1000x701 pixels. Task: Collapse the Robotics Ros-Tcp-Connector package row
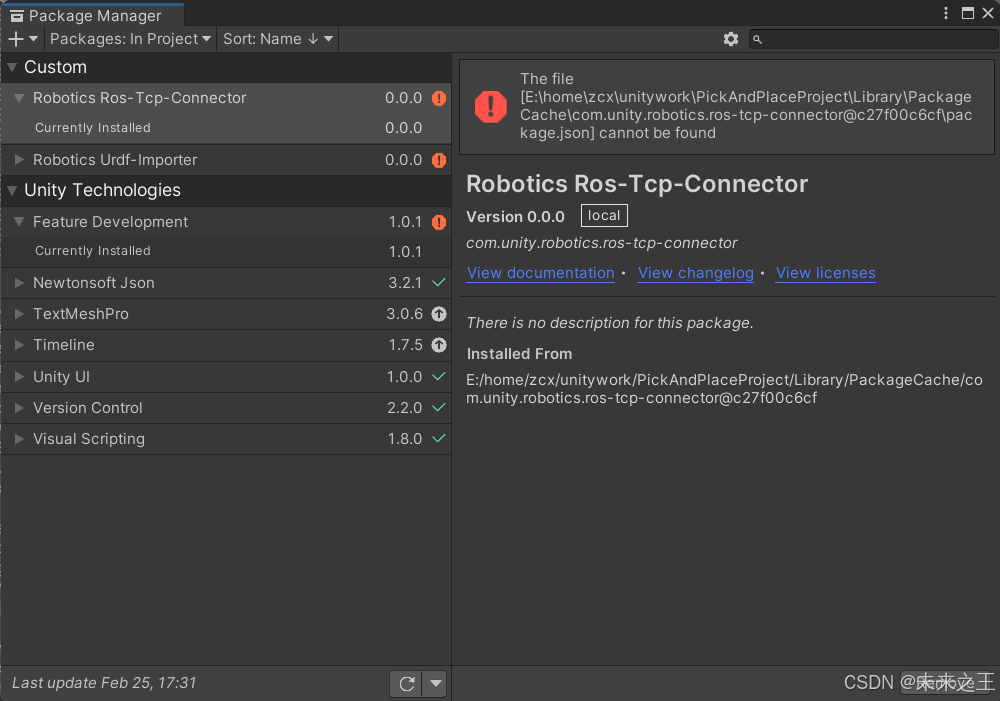click(19, 98)
